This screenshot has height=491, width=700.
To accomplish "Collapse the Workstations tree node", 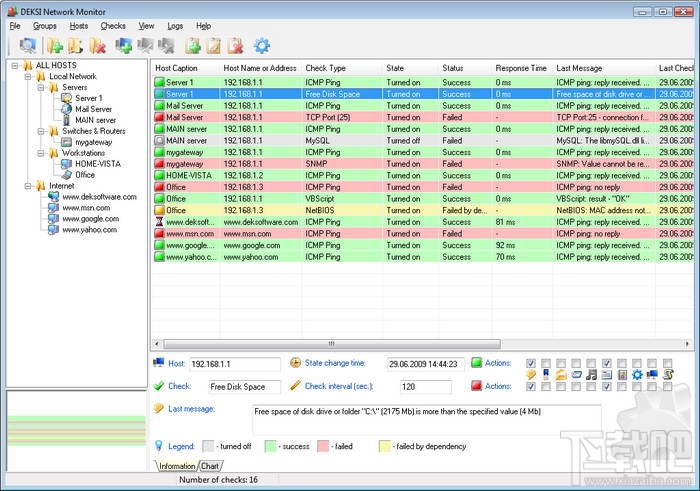I will click(x=41, y=152).
